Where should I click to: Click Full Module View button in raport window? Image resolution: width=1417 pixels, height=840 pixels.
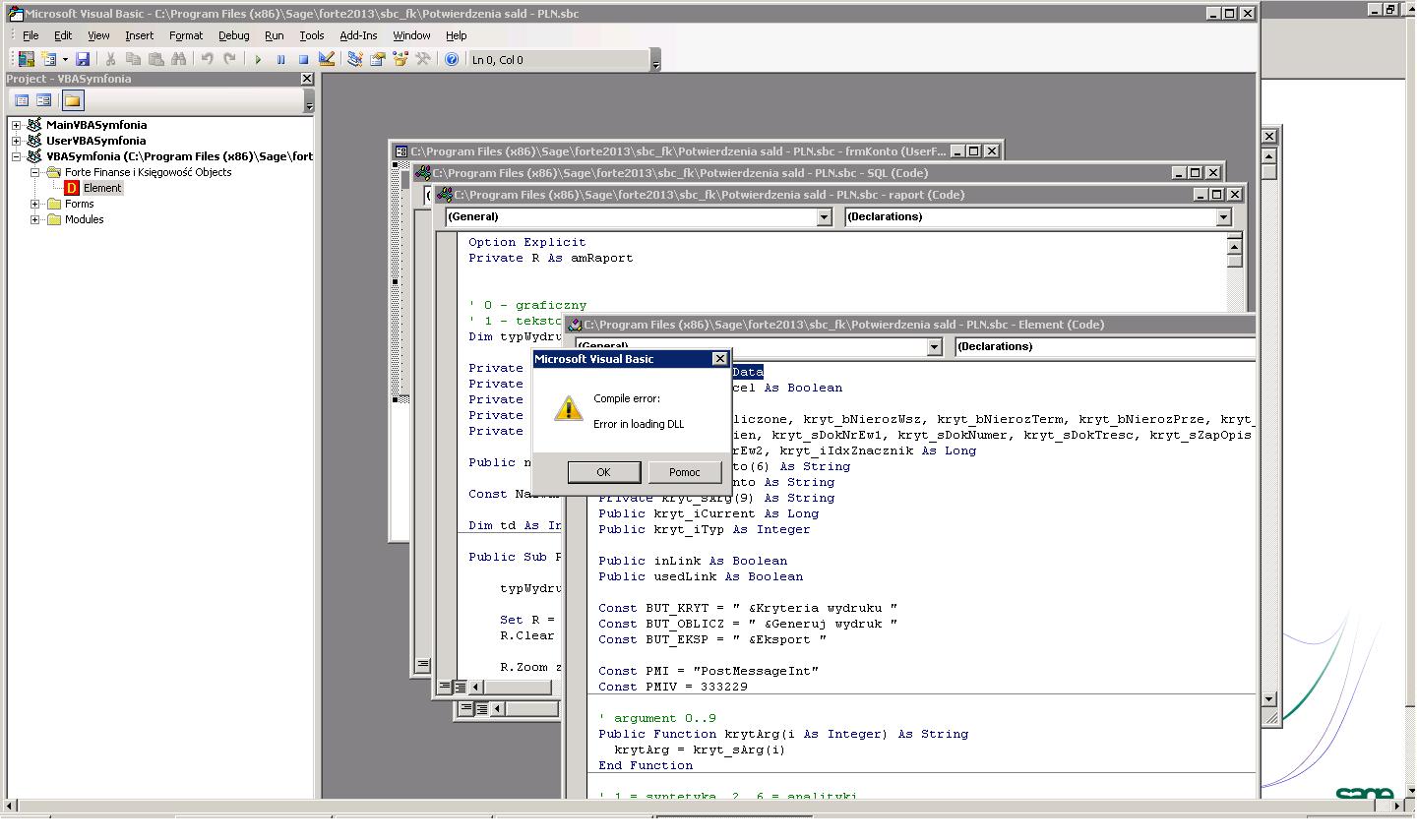point(460,687)
